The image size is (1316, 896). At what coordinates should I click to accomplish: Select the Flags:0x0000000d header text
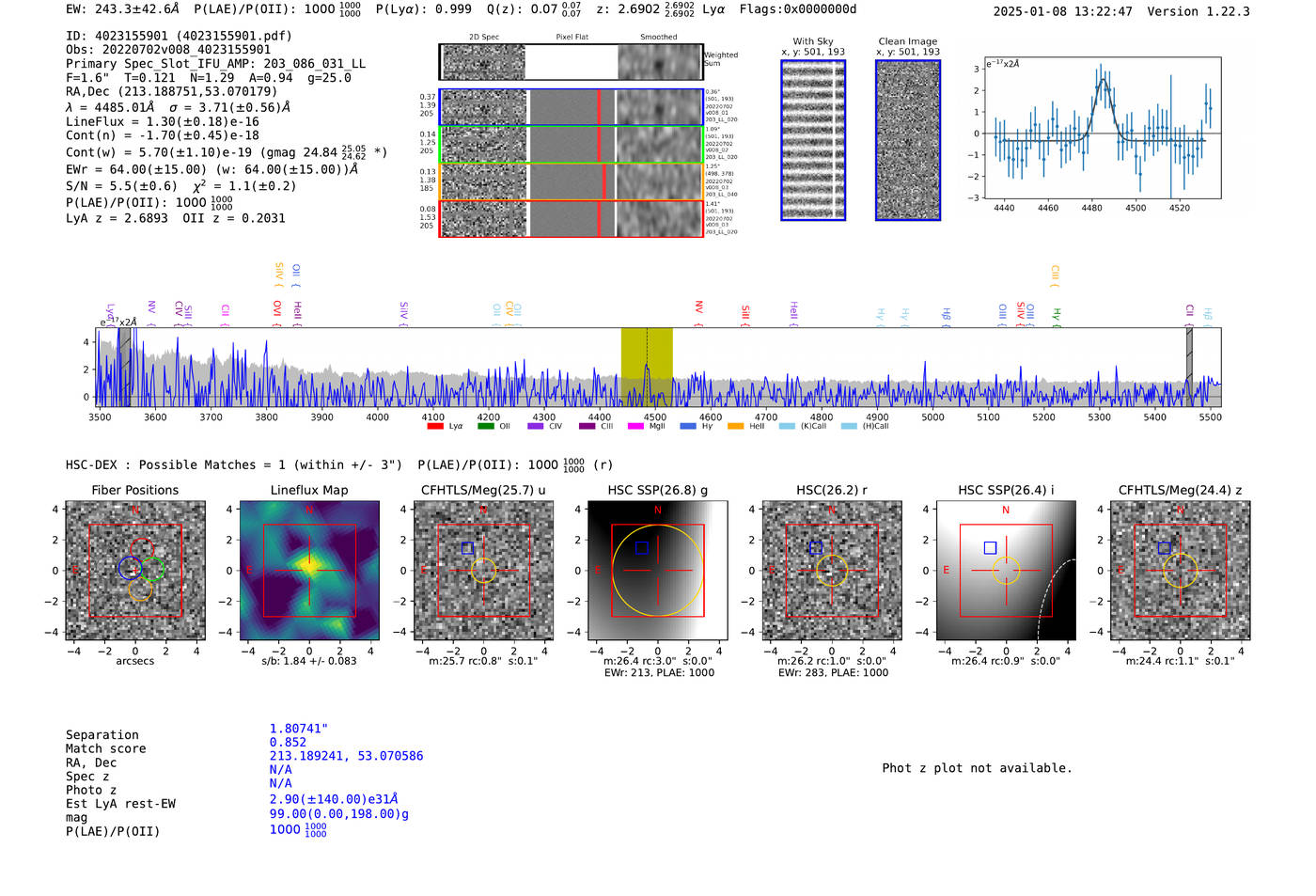coord(798,9)
